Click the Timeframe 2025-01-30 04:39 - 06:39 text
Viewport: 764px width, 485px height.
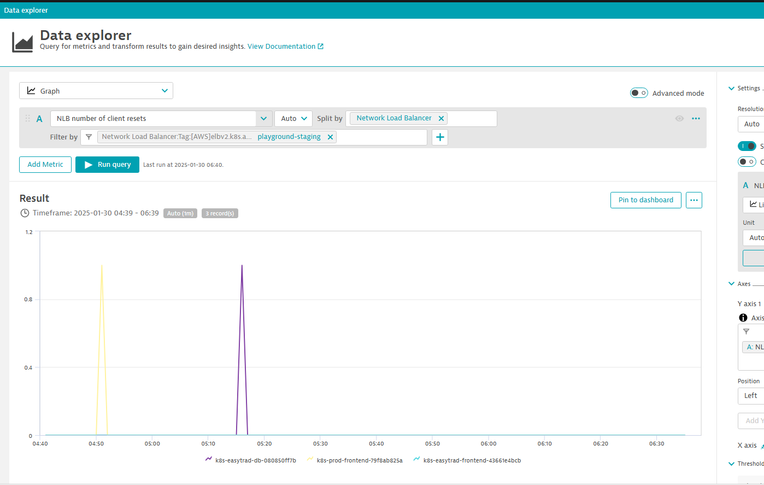click(96, 213)
